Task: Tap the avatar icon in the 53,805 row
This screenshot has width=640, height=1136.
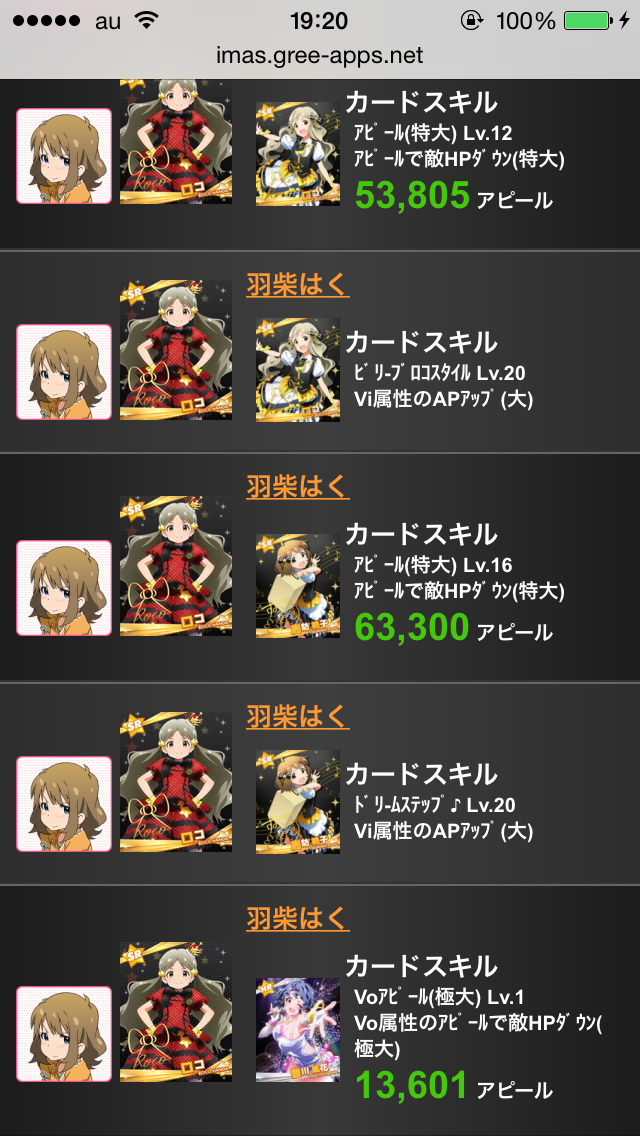Action: coord(64,156)
